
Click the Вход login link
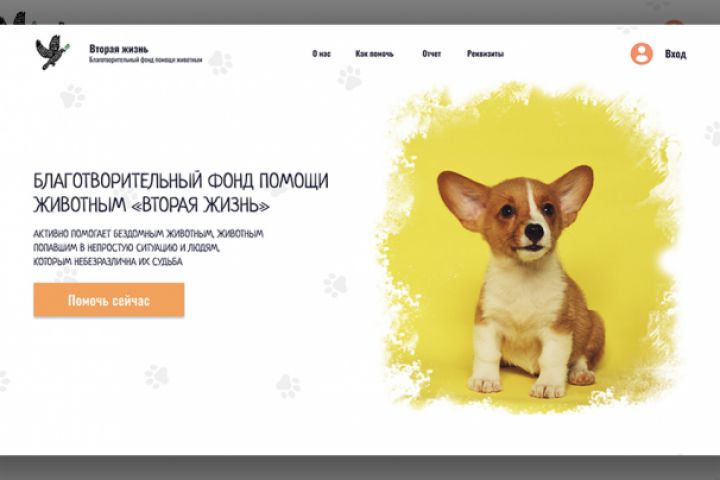675,54
